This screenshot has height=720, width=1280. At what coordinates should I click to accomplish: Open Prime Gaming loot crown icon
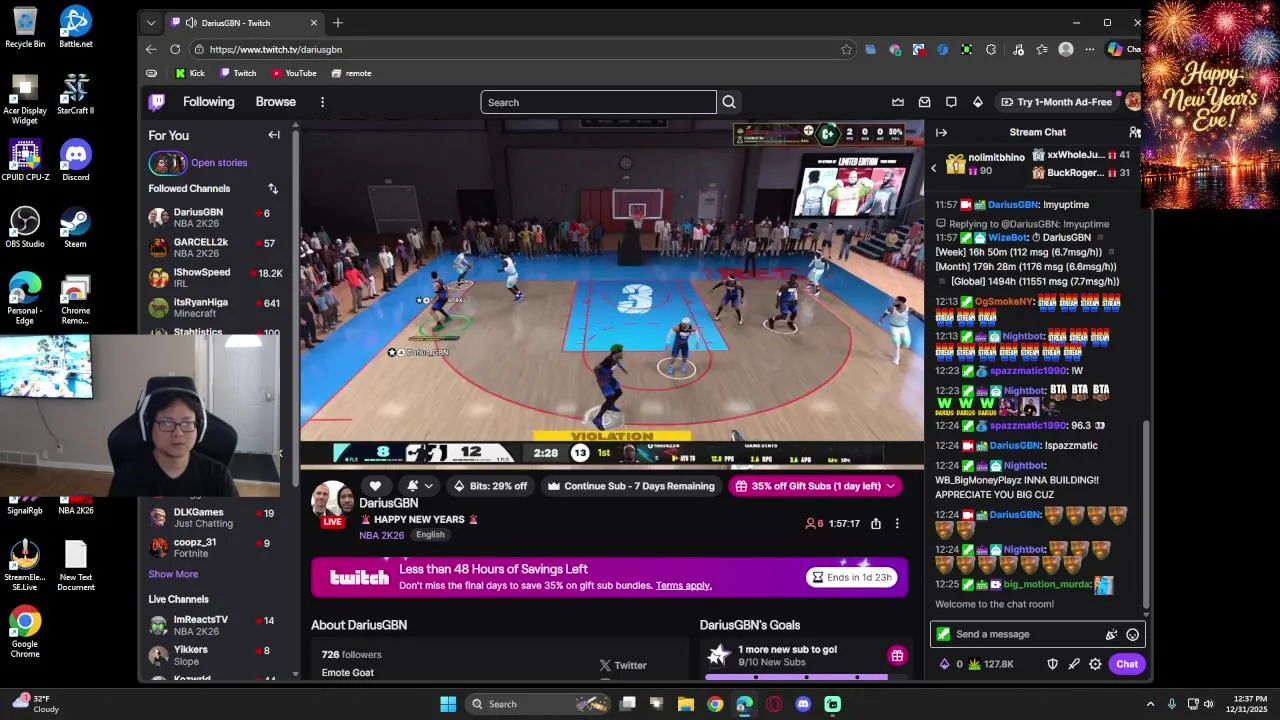[898, 102]
